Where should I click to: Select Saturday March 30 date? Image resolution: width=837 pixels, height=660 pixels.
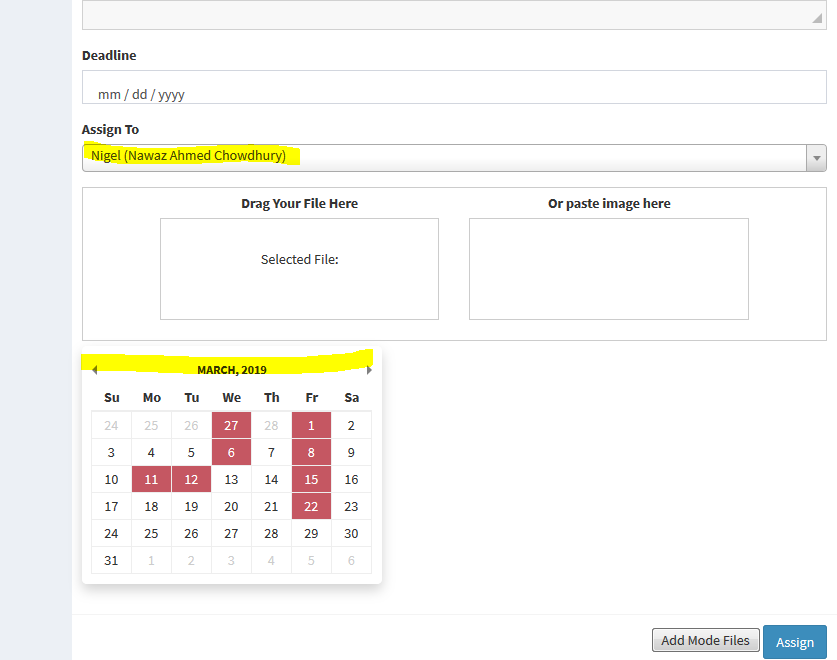click(351, 533)
